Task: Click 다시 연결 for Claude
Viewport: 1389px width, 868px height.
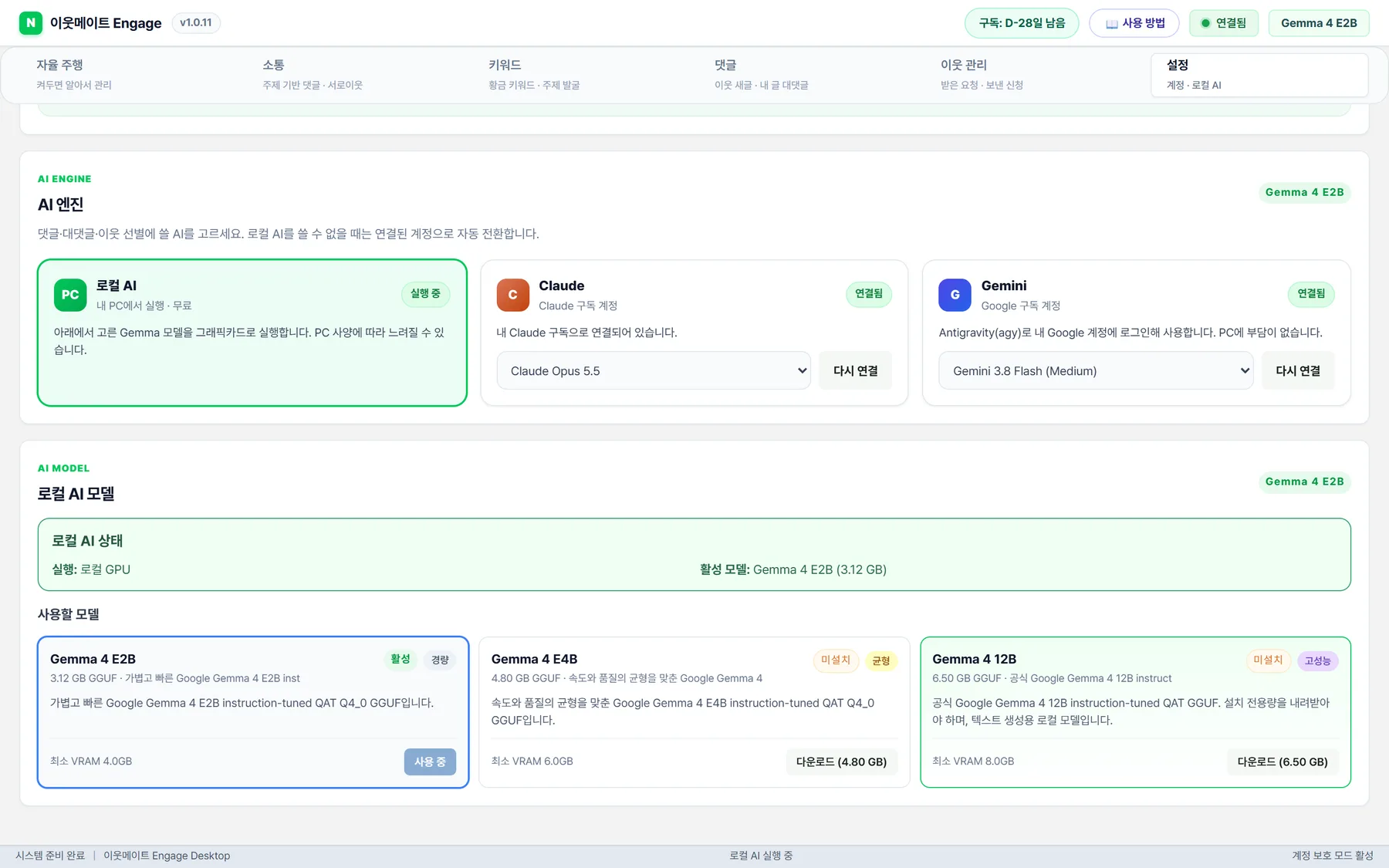Action: [855, 370]
